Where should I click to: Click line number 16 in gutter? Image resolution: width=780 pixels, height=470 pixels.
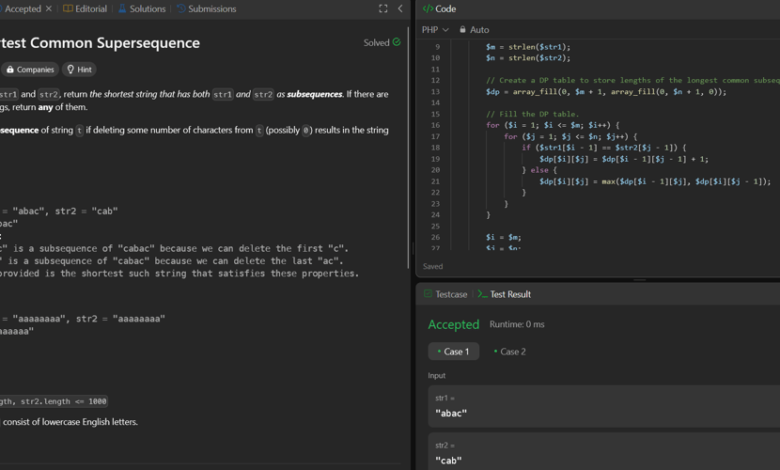coord(435,125)
